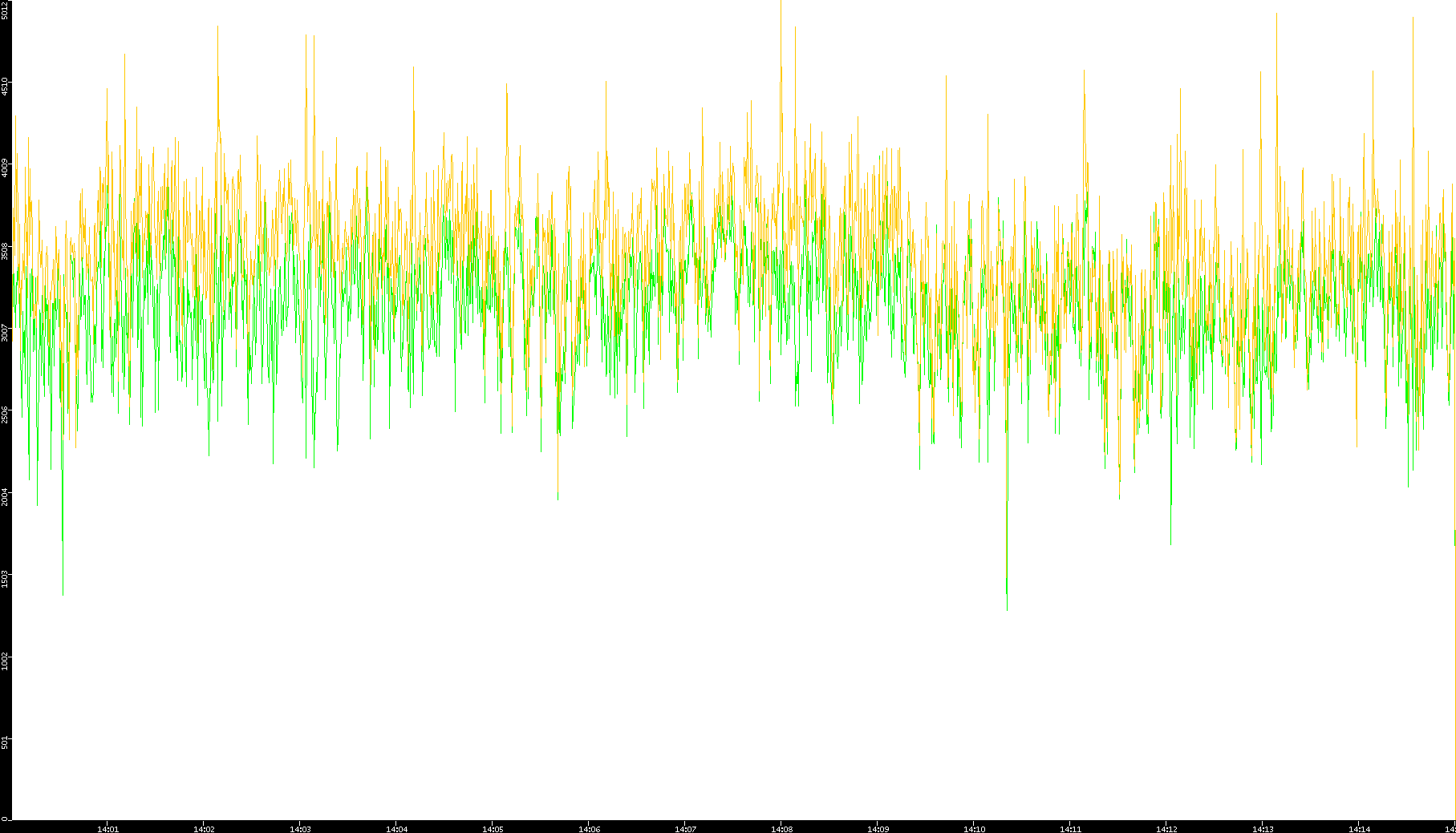Click the 501 value on the vertical axis
1456x833 pixels.
[x=5, y=742]
